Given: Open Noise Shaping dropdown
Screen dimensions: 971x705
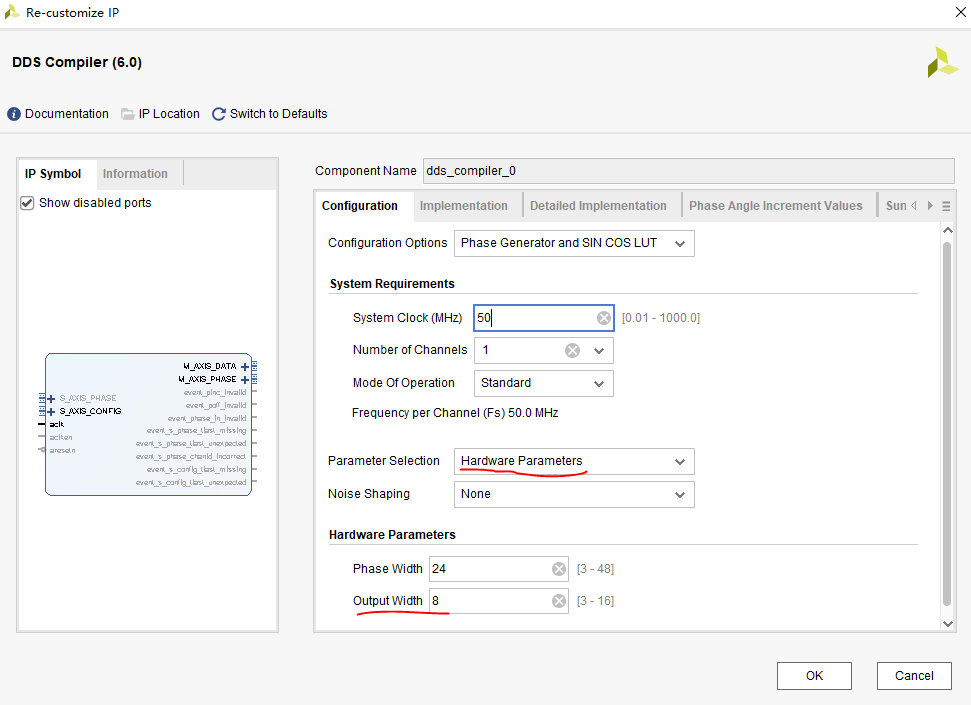Looking at the screenshot, I should click(x=574, y=494).
